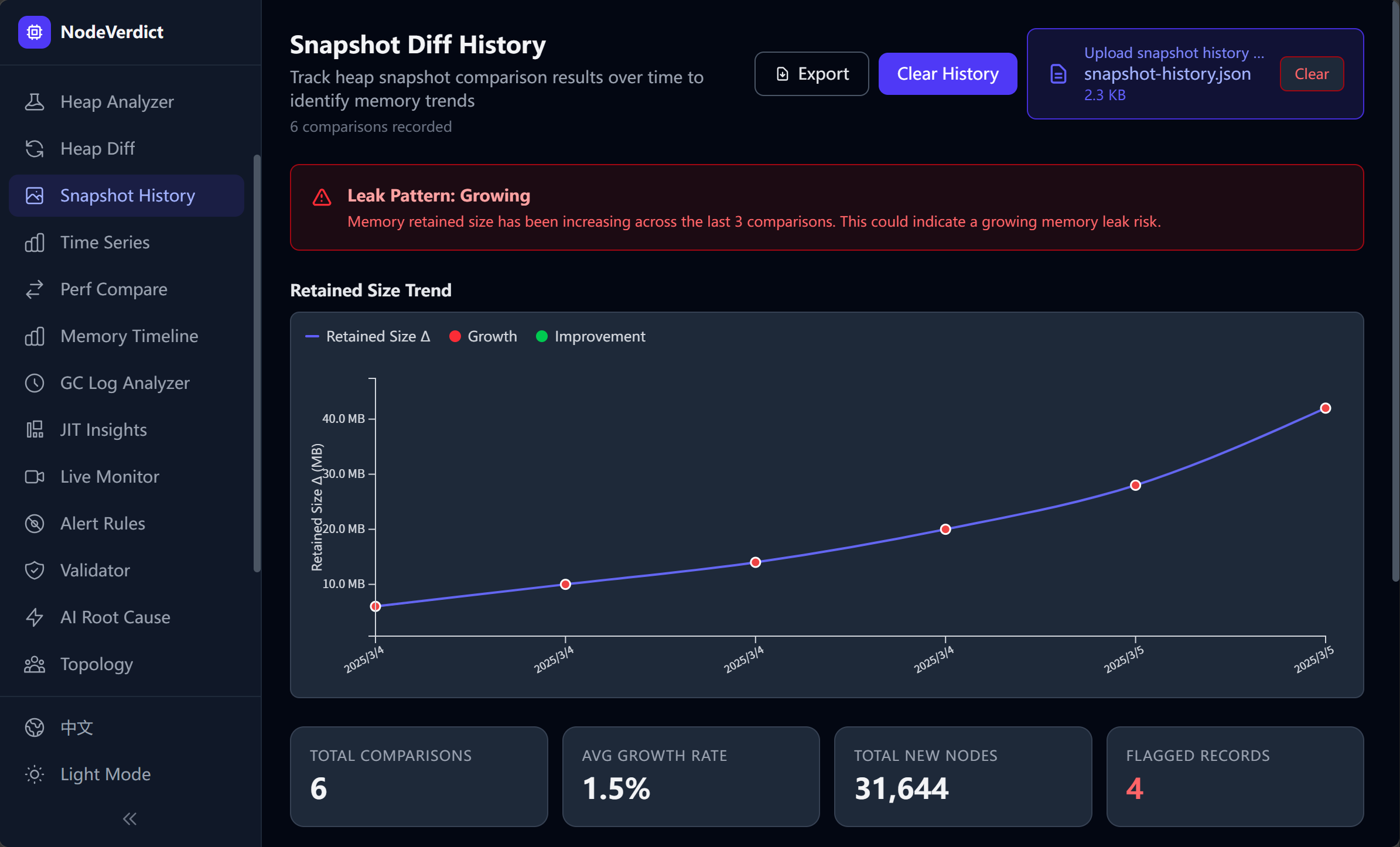Screen dimensions: 1400x847
Task: Click Retained Size Trend heading
Action: pos(371,291)
